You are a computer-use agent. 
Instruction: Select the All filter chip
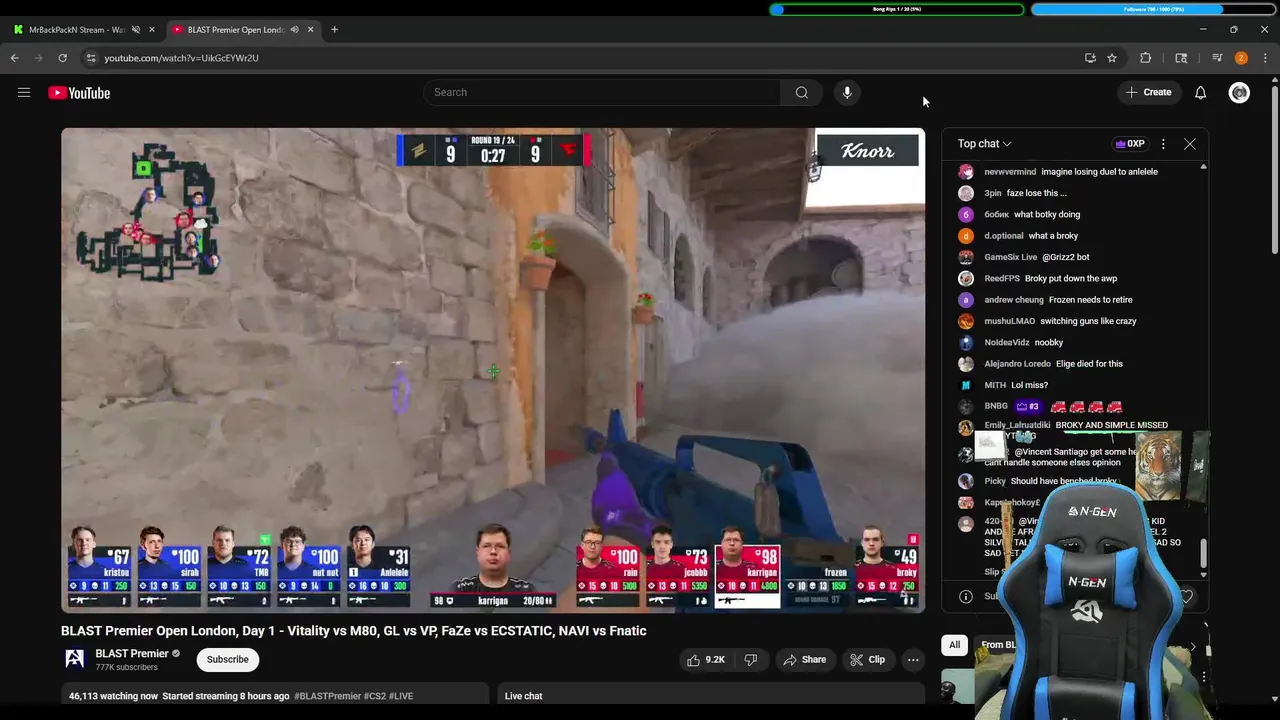[954, 645]
